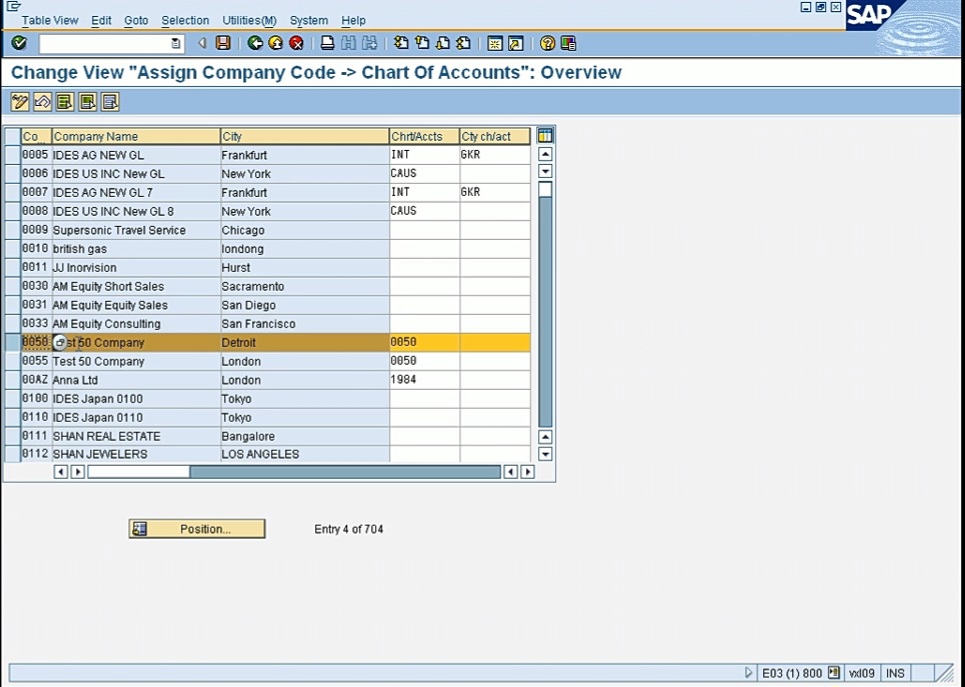
Task: Toggle INS insert mode in the status bar
Action: tap(895, 673)
